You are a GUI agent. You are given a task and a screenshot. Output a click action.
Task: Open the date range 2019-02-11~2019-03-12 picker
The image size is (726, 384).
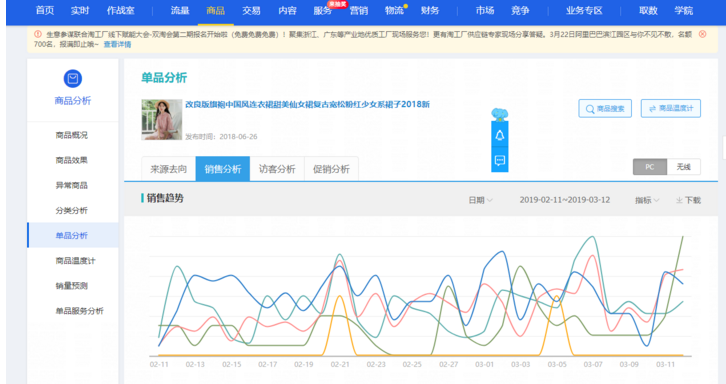pos(564,200)
